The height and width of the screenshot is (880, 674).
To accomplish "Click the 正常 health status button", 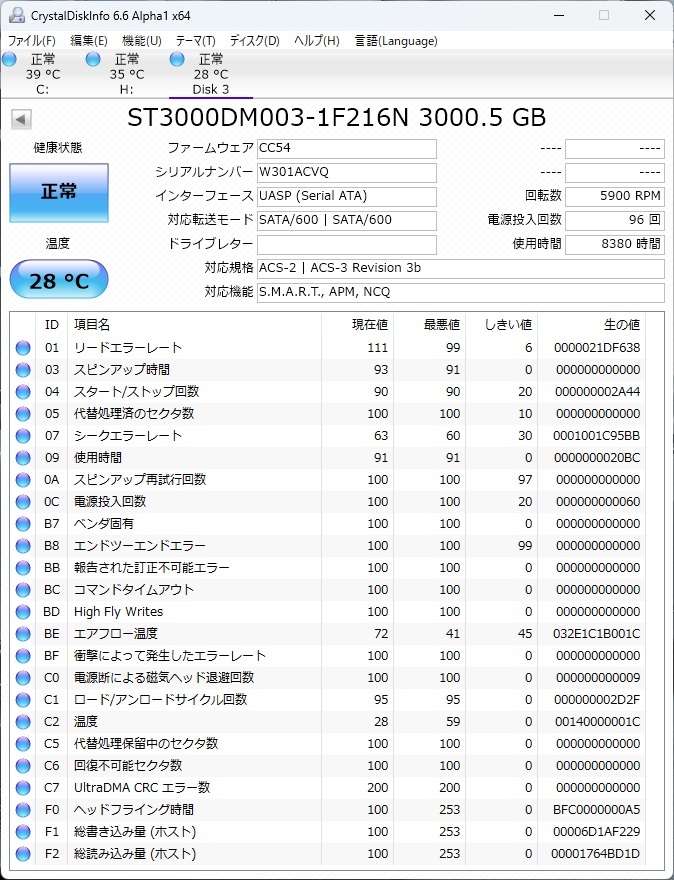I will coord(58,192).
